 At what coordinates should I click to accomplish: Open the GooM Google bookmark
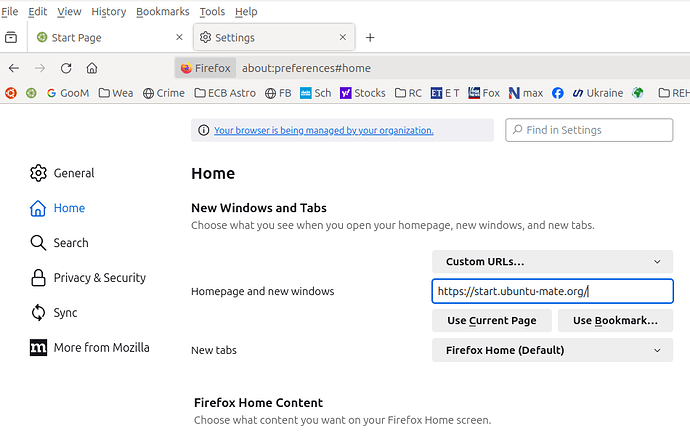[68, 93]
